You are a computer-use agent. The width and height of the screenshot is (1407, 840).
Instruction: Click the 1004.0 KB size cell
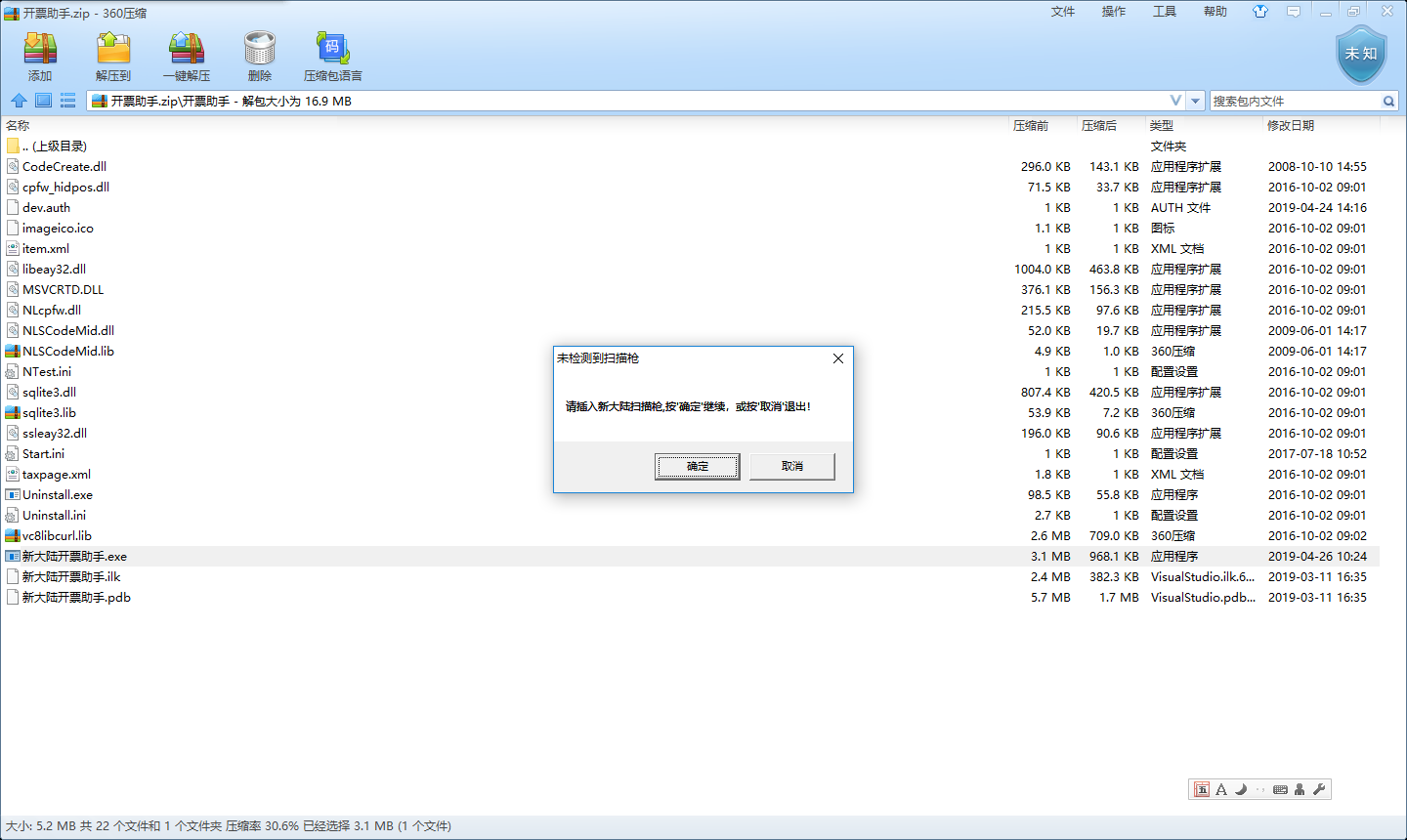tap(1042, 269)
